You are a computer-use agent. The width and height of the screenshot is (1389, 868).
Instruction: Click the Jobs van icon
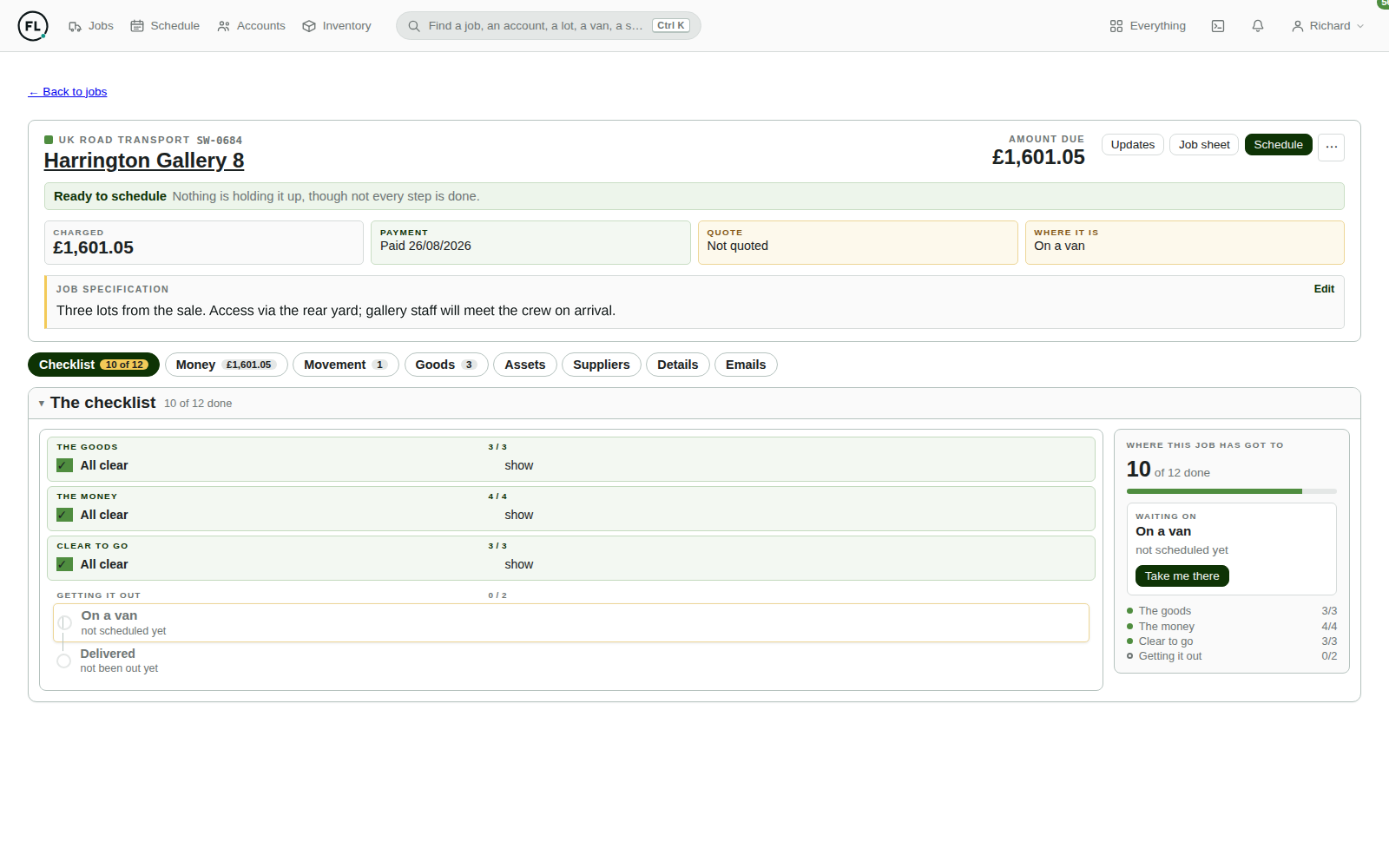click(75, 26)
